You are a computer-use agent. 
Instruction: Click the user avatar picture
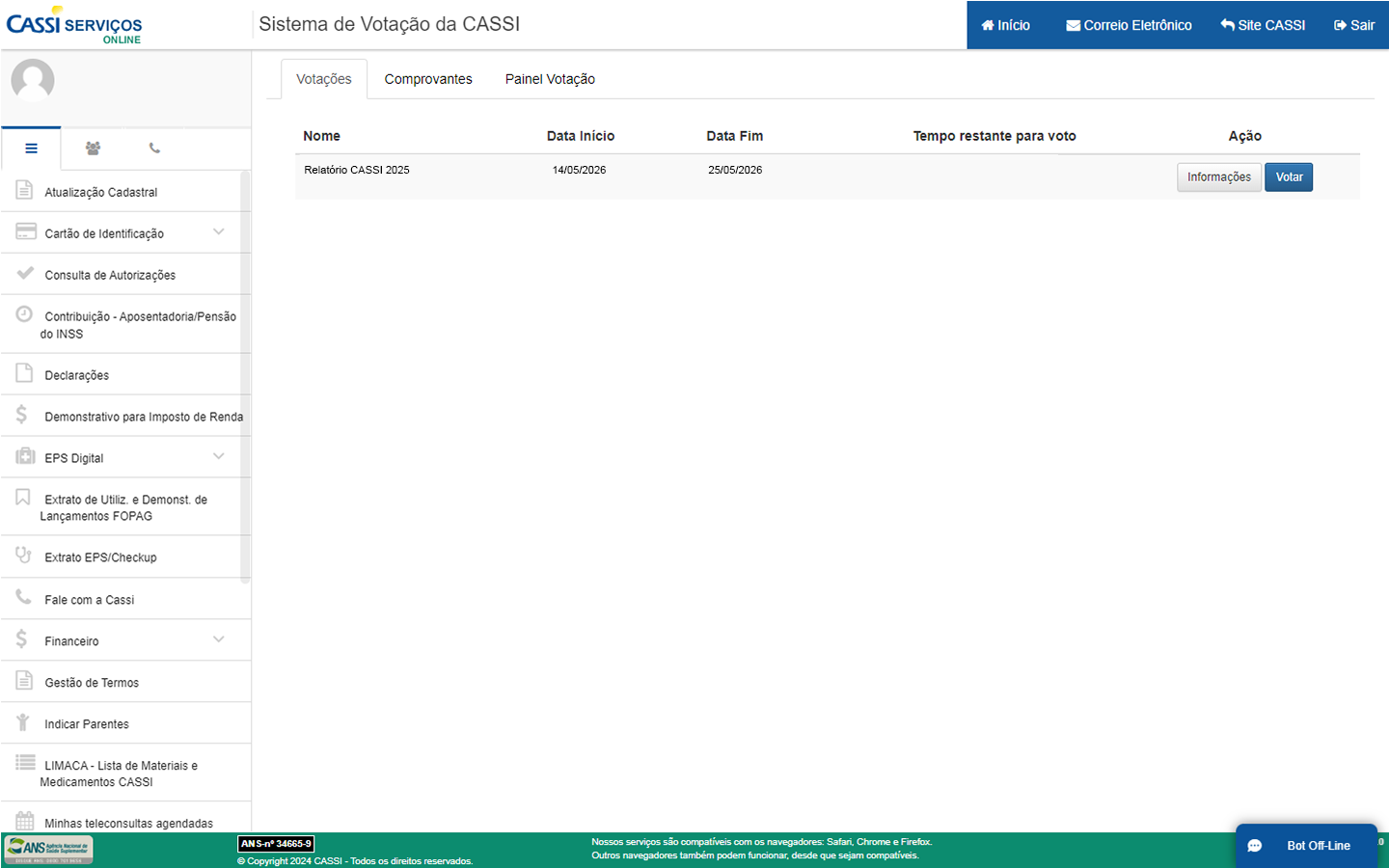33,80
